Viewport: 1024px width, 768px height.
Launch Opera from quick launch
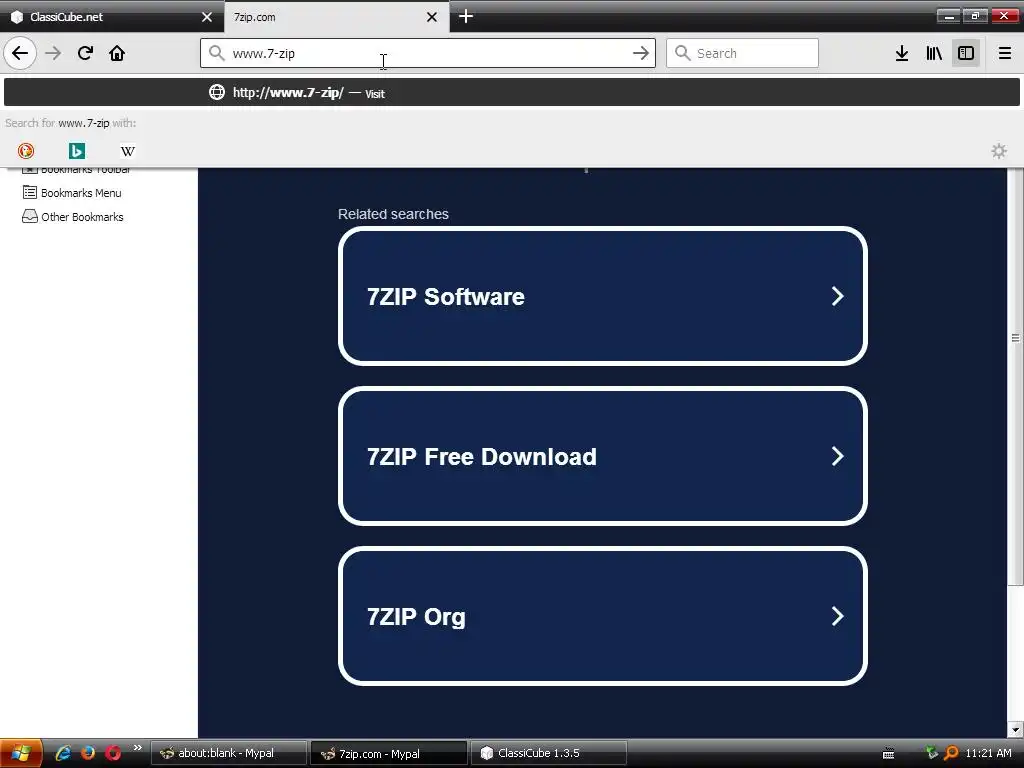point(113,753)
